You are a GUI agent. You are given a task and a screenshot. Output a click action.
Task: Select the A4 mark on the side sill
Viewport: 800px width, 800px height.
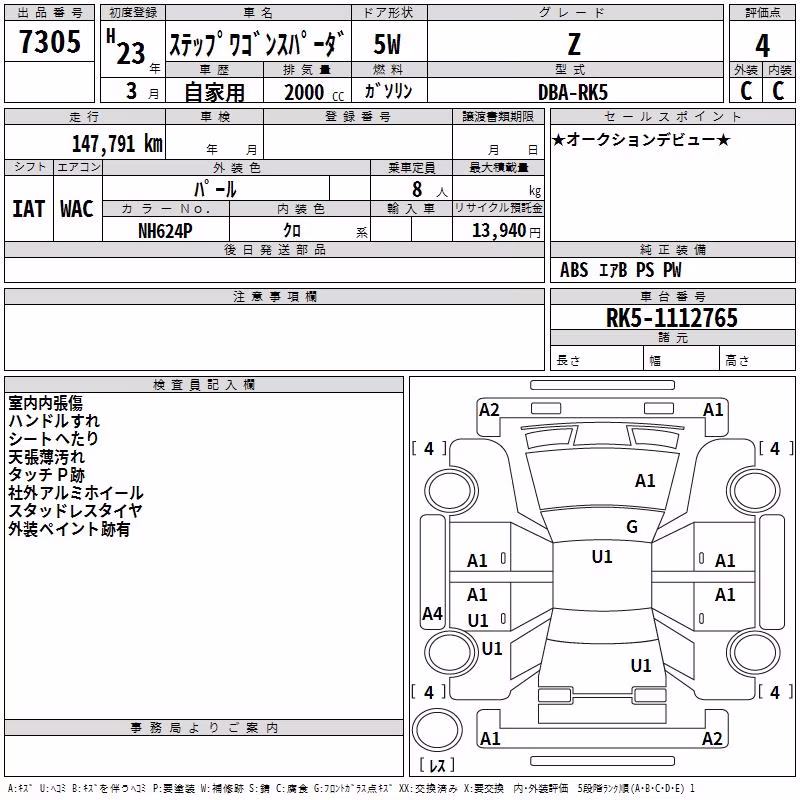(432, 613)
